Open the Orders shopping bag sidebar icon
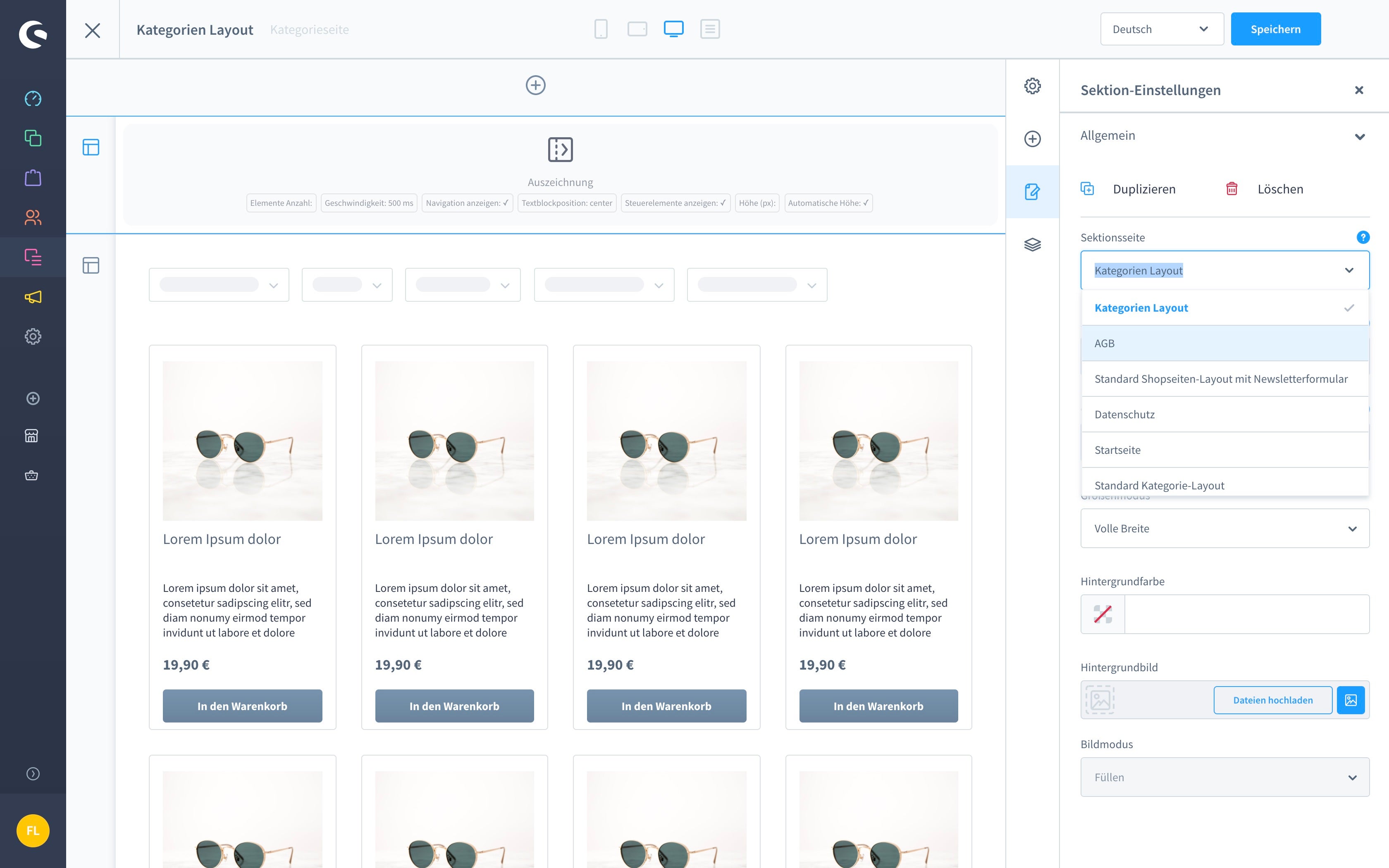1389x868 pixels. 33,178
